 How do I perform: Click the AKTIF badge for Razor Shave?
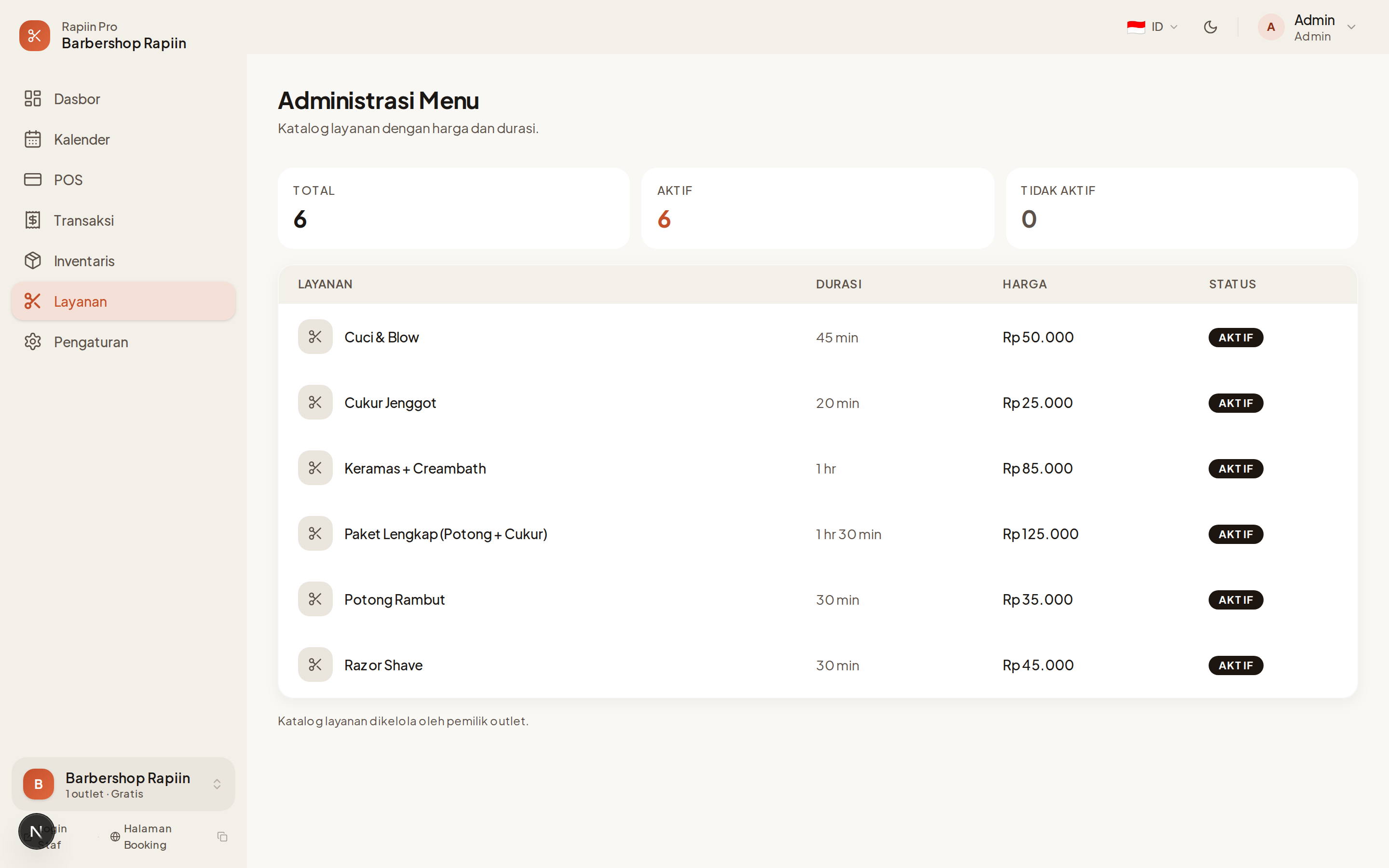tap(1235, 665)
